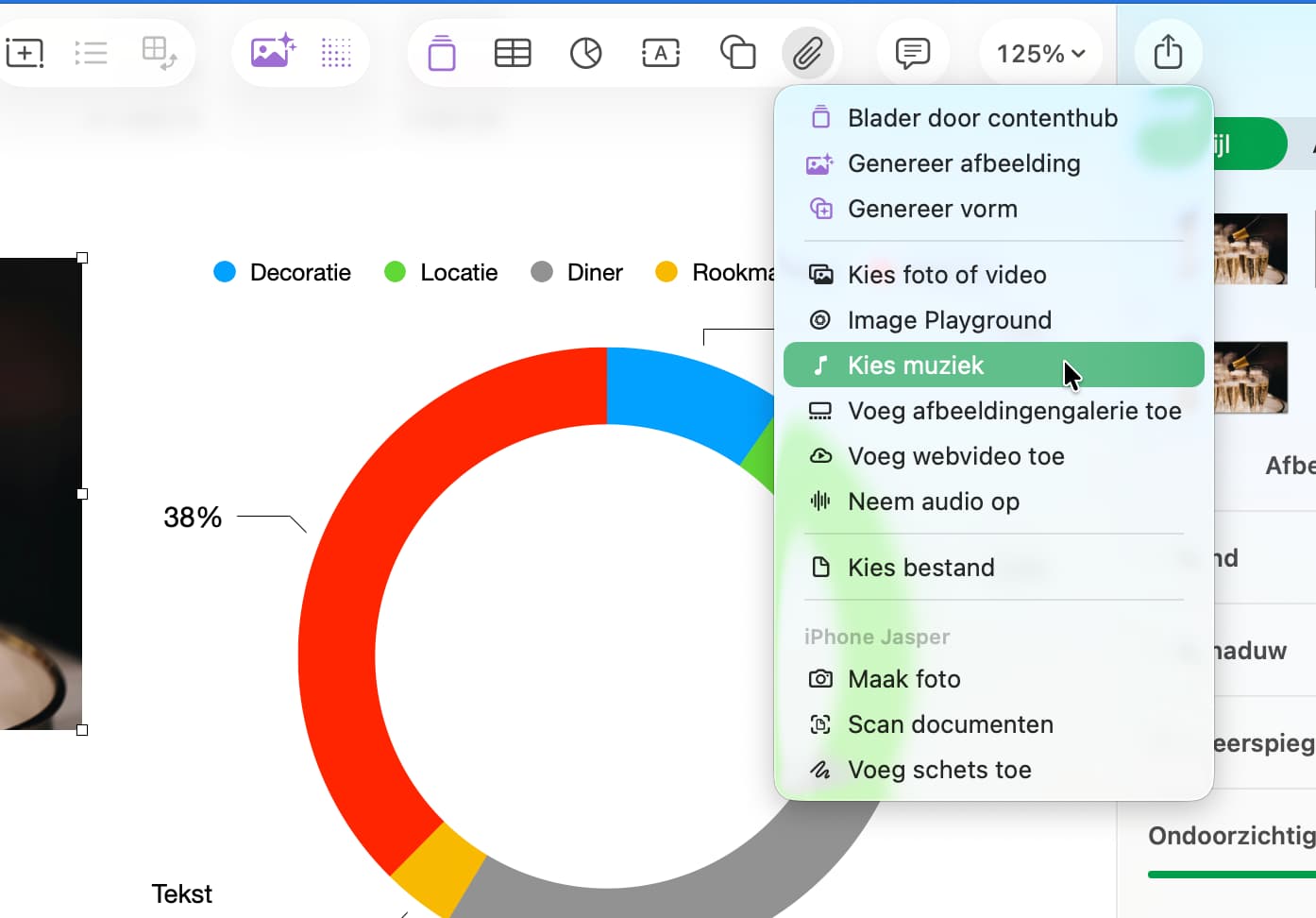Click the add slide plus icon
Image resolution: width=1316 pixels, height=918 pixels.
click(x=25, y=53)
